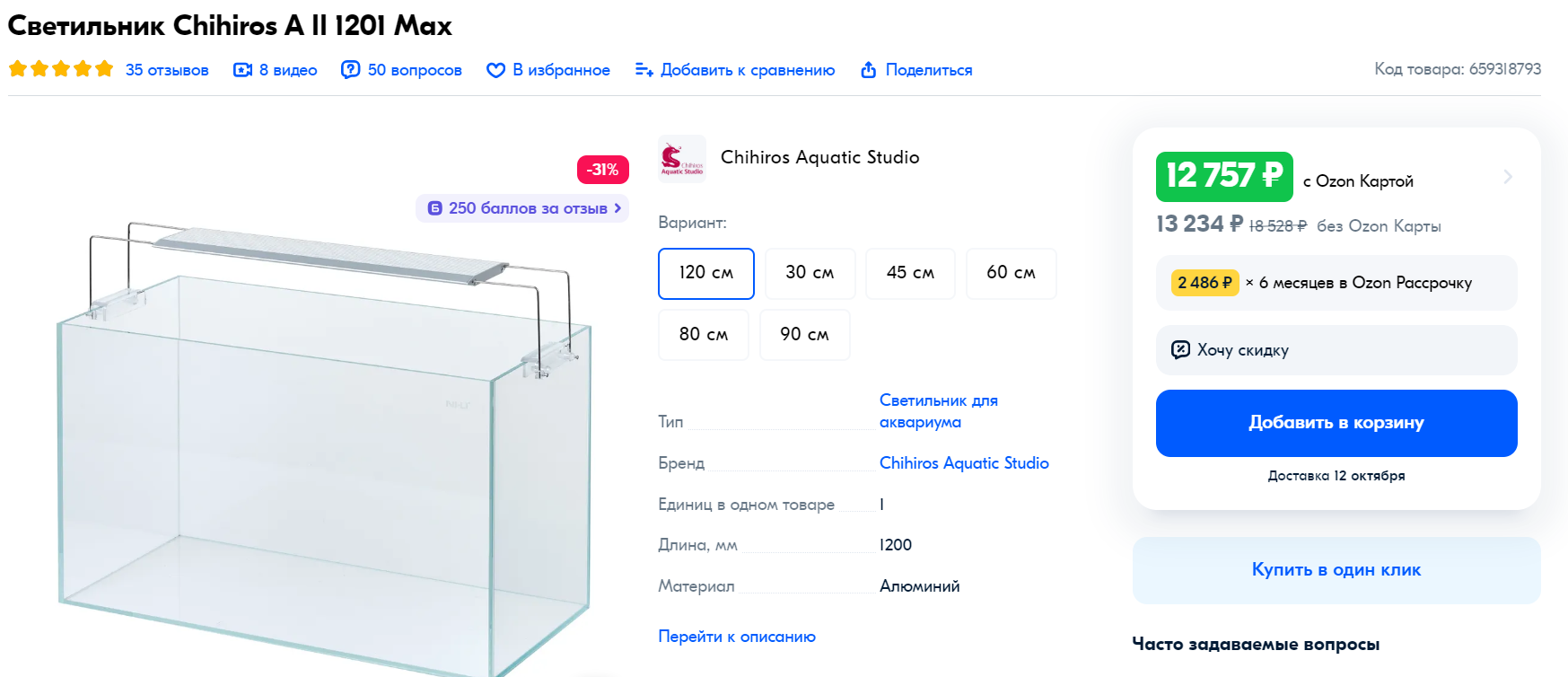
Task: Follow the Перейти к описанию link
Action: click(737, 637)
